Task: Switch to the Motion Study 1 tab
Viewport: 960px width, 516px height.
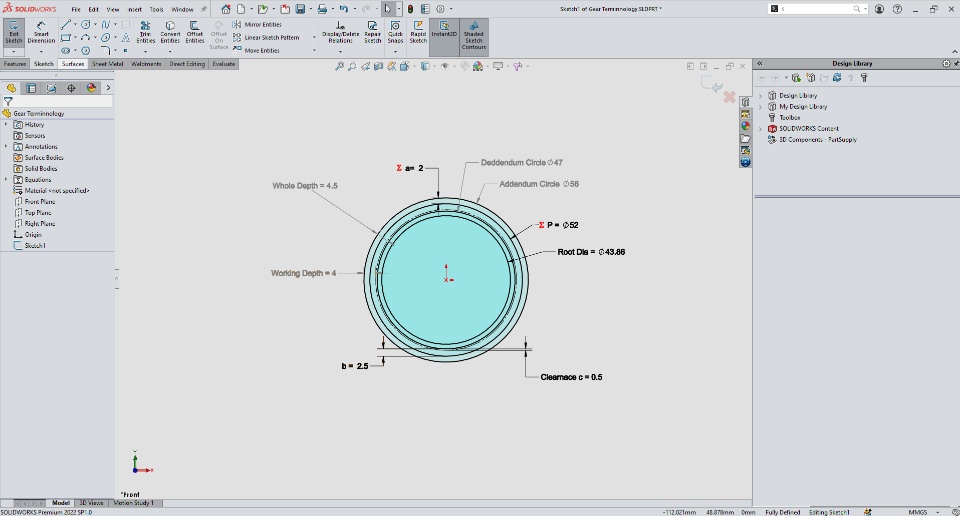Action: 133,503
